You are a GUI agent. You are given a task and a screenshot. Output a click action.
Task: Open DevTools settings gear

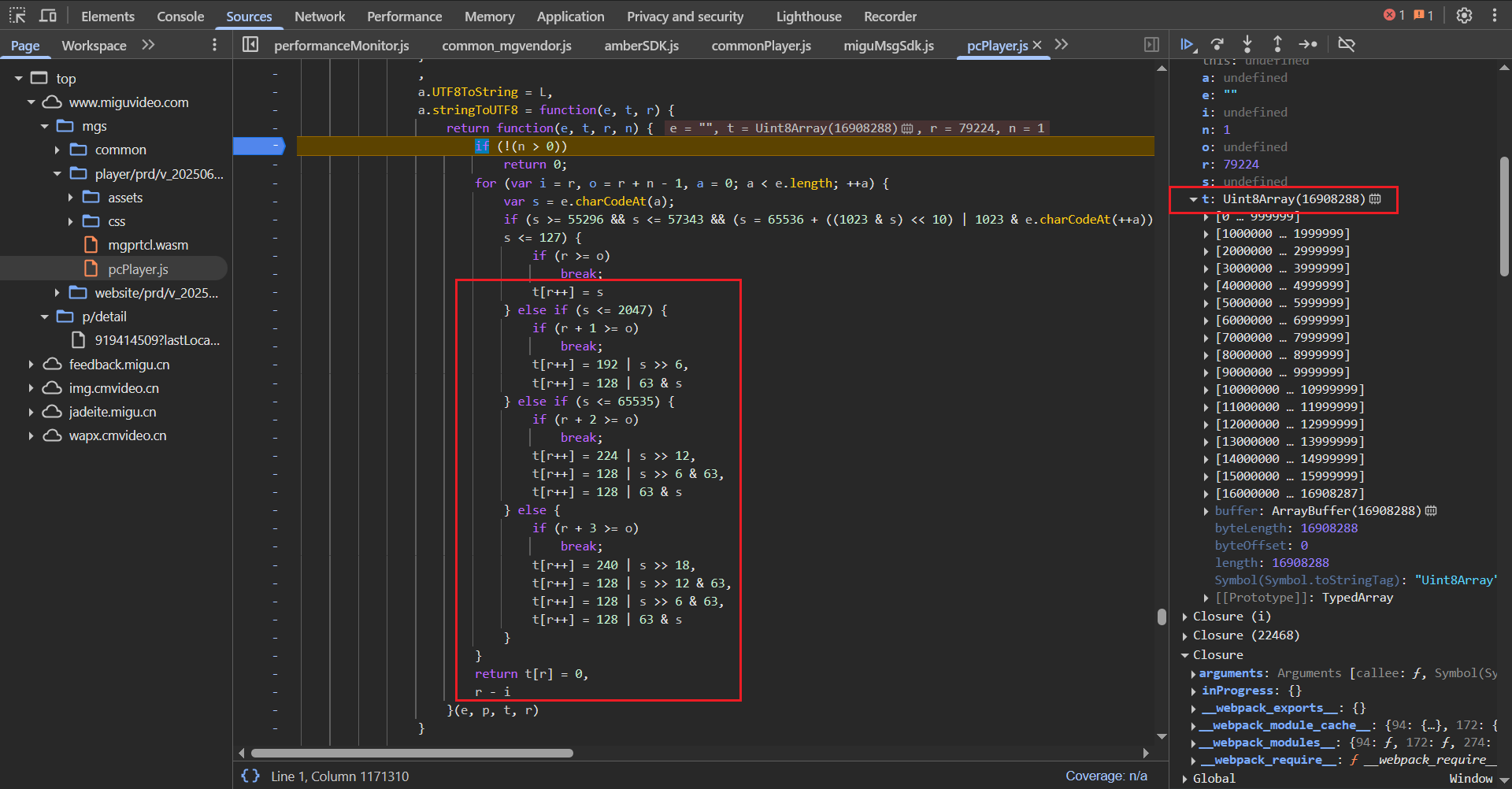pyautogui.click(x=1464, y=16)
